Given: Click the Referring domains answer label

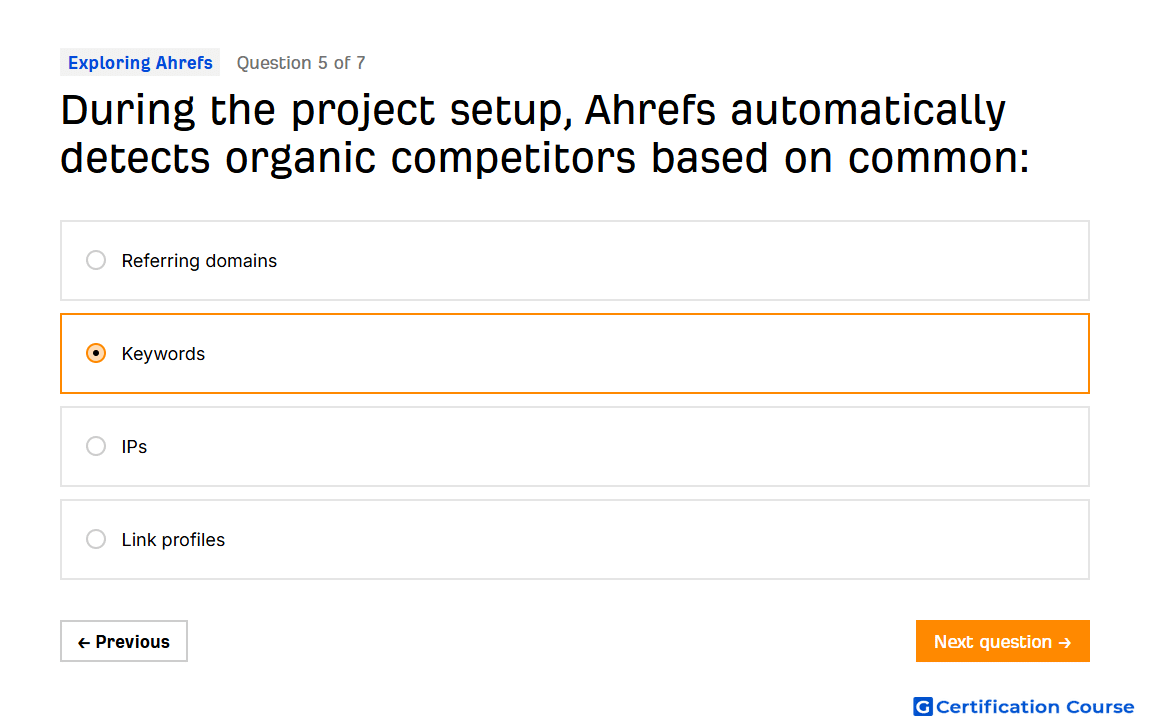Looking at the screenshot, I should [x=199, y=261].
